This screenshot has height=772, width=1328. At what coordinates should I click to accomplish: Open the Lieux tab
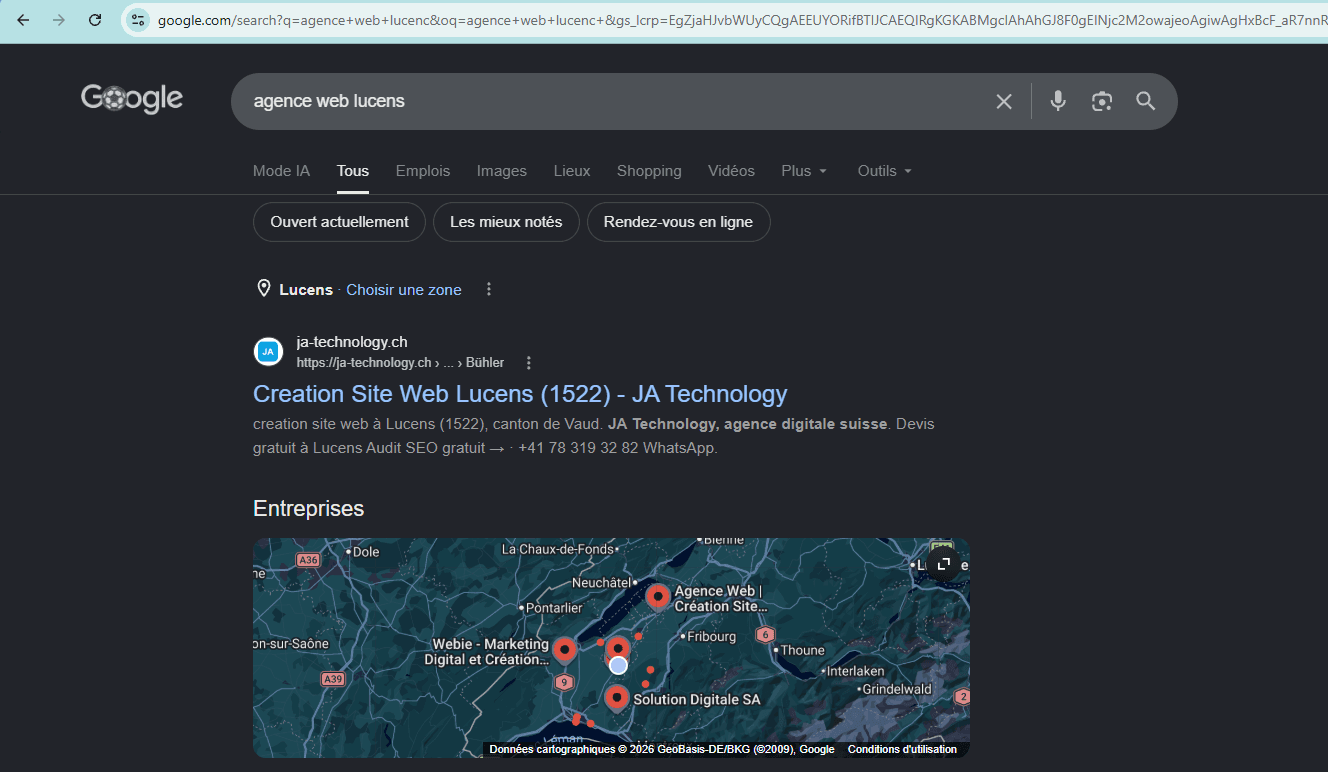[x=572, y=171]
